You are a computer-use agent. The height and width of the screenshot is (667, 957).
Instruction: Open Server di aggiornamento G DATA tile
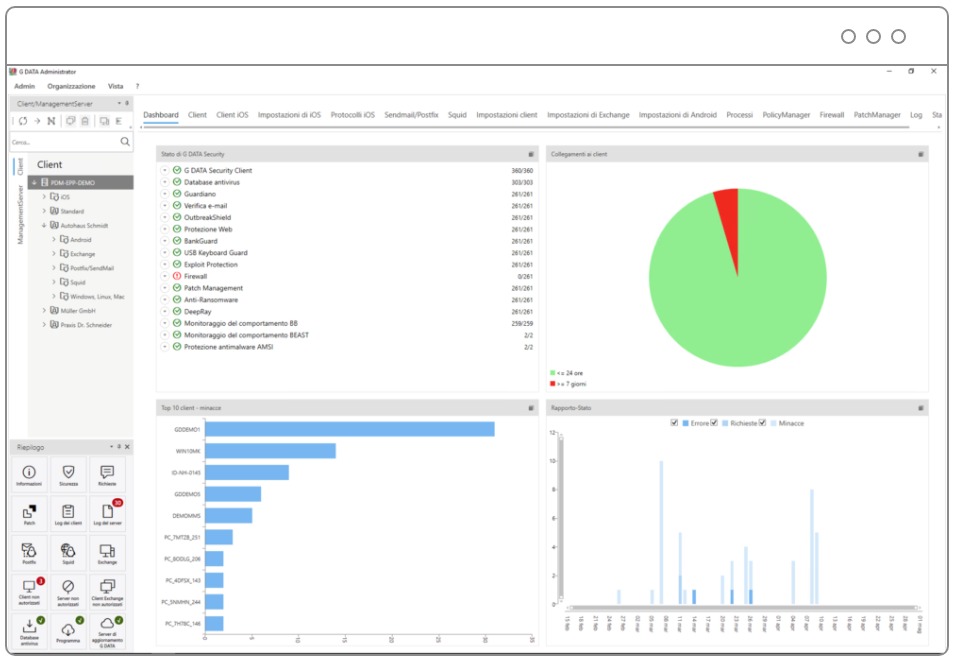(107, 632)
